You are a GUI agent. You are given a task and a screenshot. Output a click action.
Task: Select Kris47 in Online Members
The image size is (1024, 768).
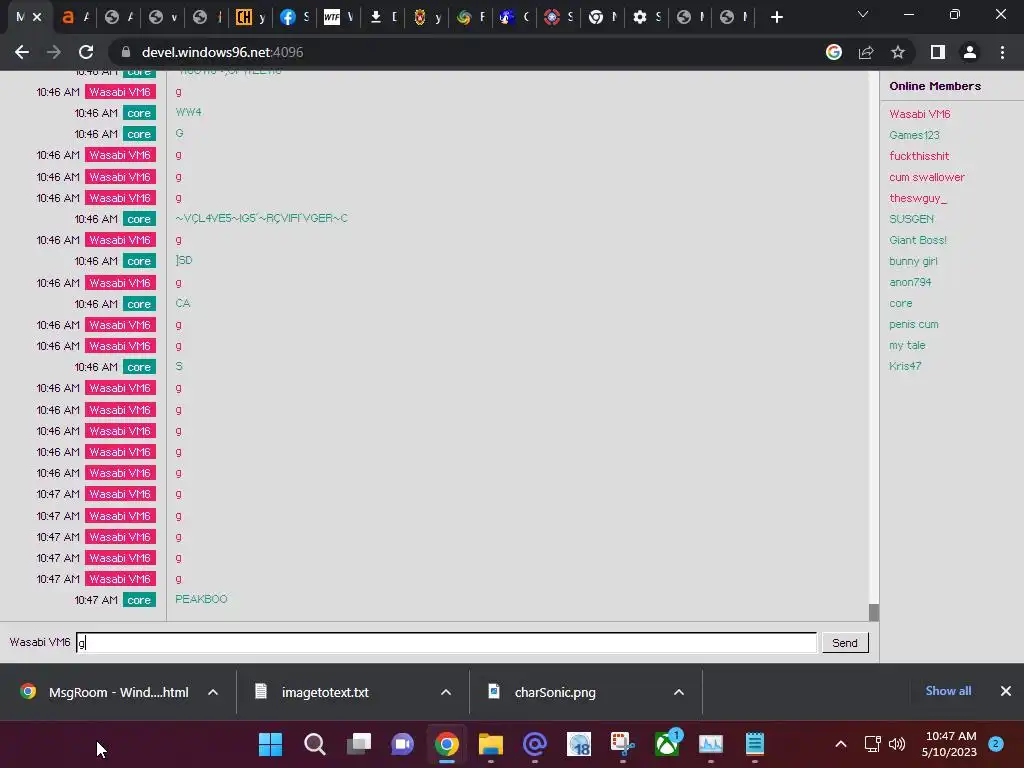905,366
